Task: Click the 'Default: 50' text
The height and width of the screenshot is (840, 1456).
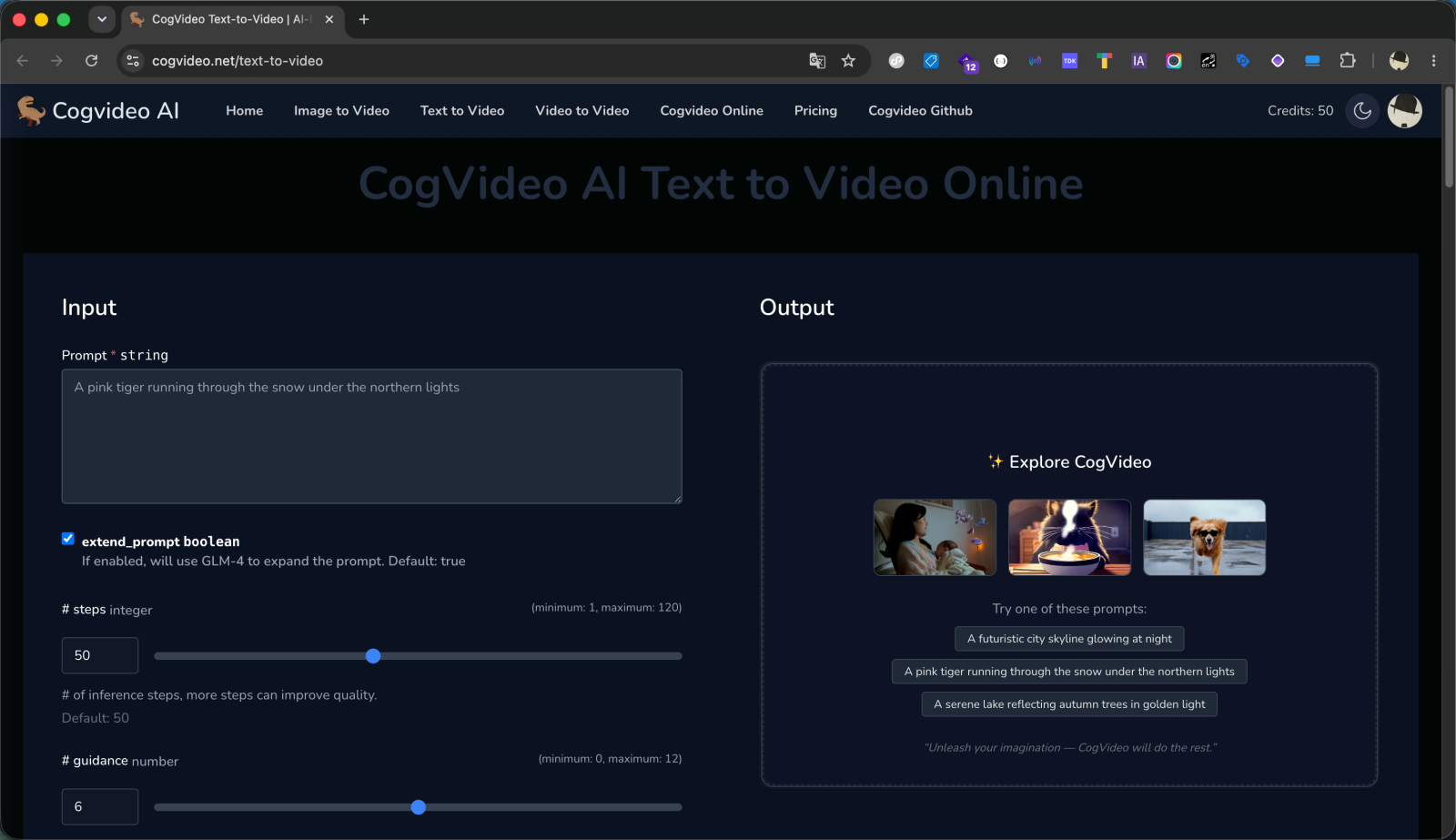Action: point(96,718)
